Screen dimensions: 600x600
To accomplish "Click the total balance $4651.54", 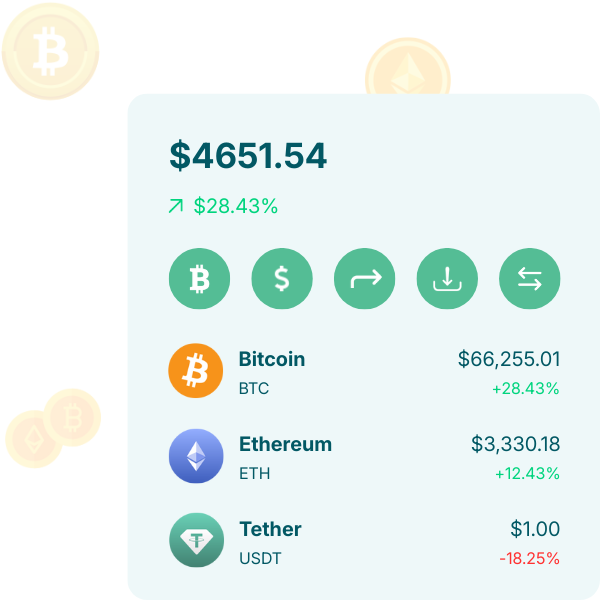I will pos(248,155).
